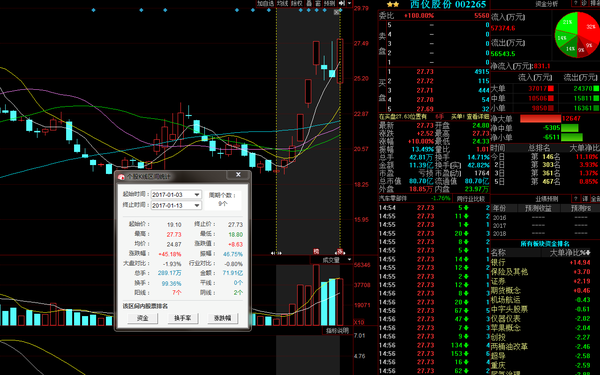Click the help icon beside 业绩预测
The image size is (600, 375).
pyautogui.click(x=575, y=199)
